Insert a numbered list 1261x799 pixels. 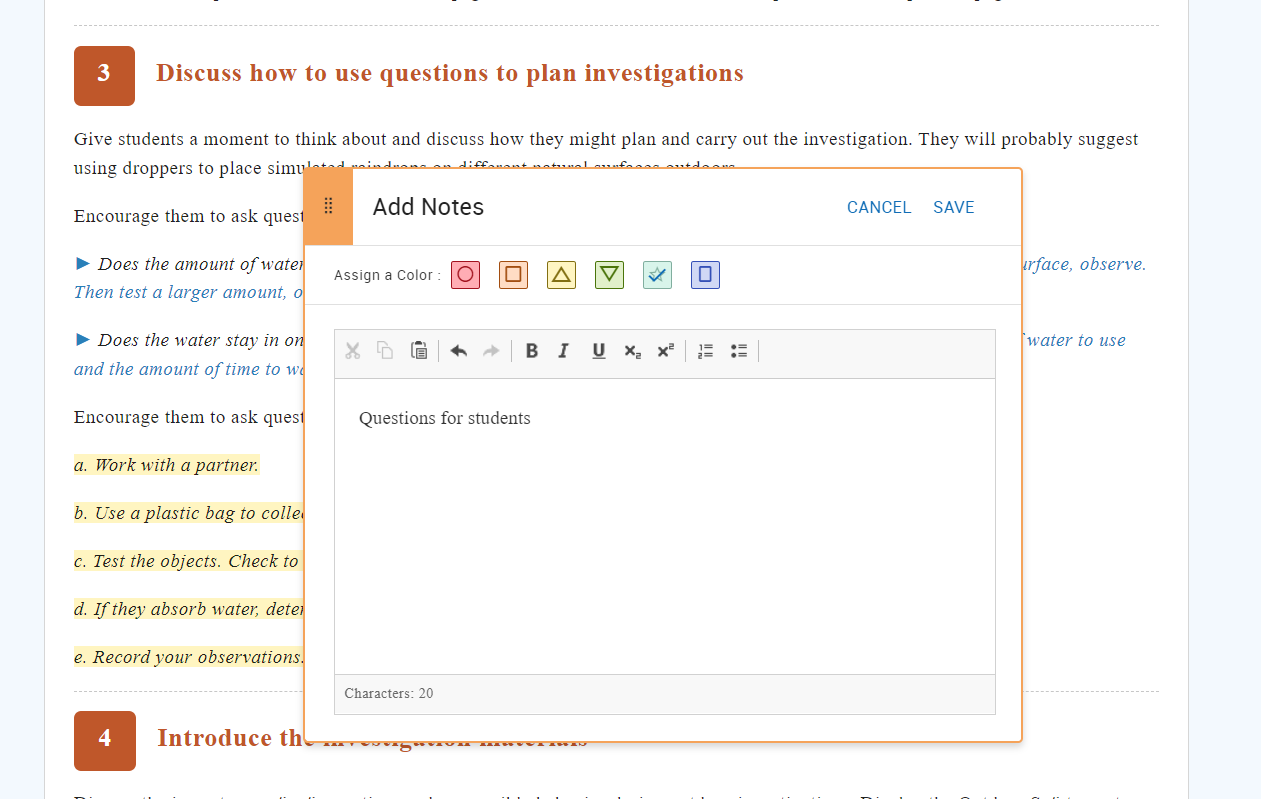click(706, 351)
